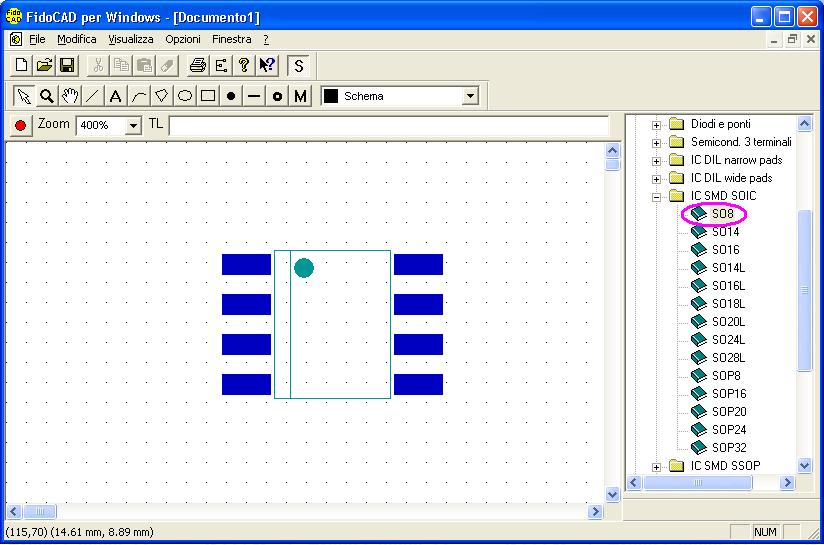The height and width of the screenshot is (545, 824).
Task: Select the text tool
Action: (115, 96)
